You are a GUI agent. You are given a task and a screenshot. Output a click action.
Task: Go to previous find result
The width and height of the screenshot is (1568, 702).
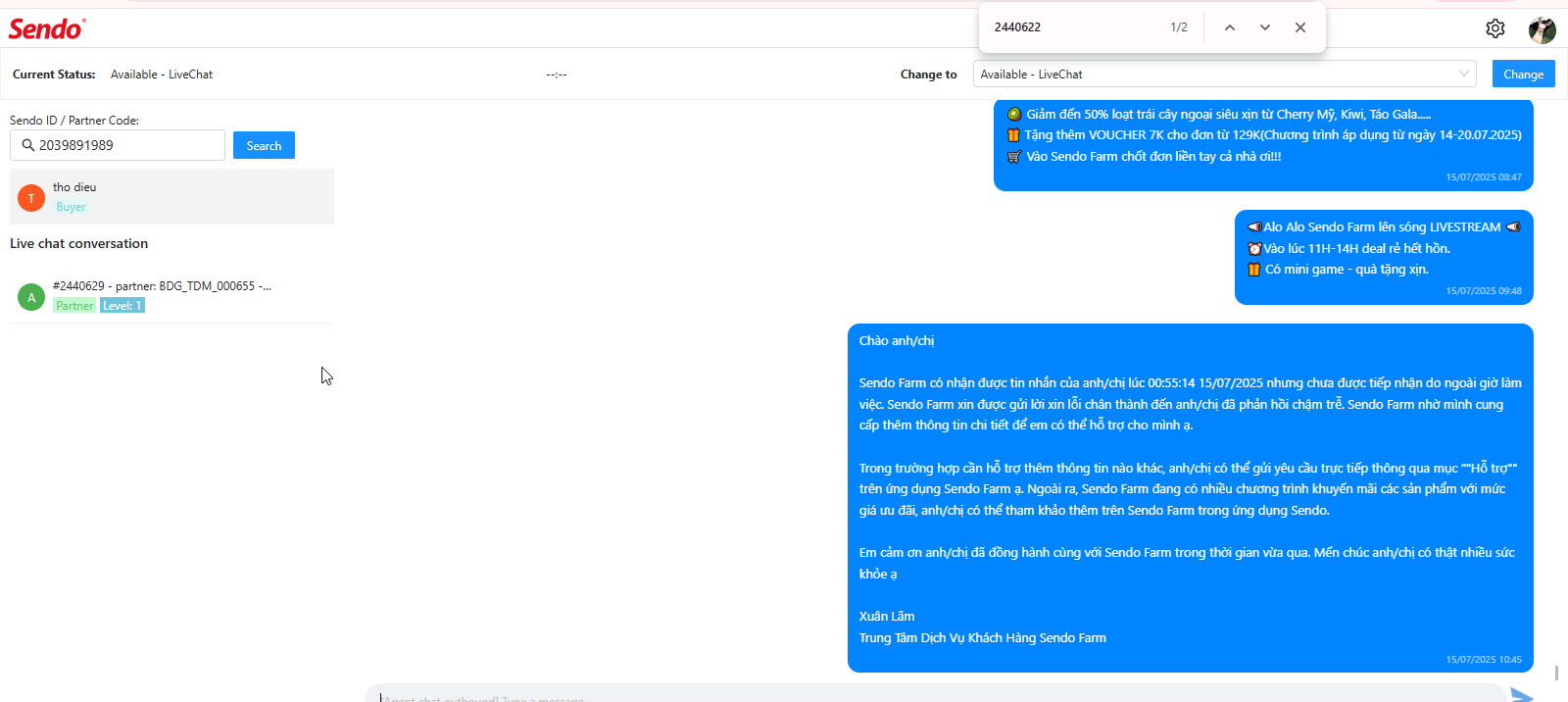[1230, 27]
